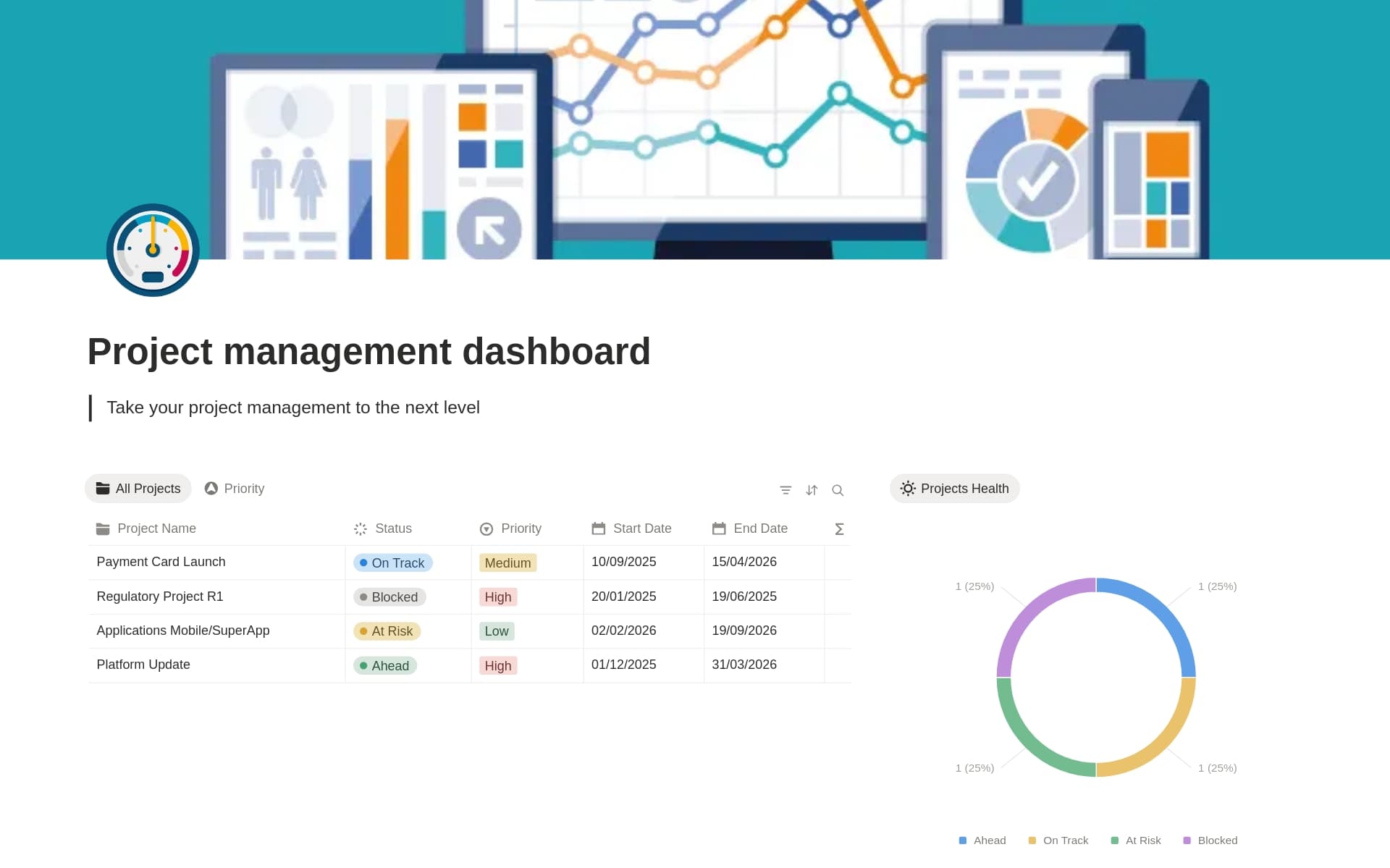Click the sun icon beside Projects Health
The width and height of the screenshot is (1390, 868).
click(907, 488)
